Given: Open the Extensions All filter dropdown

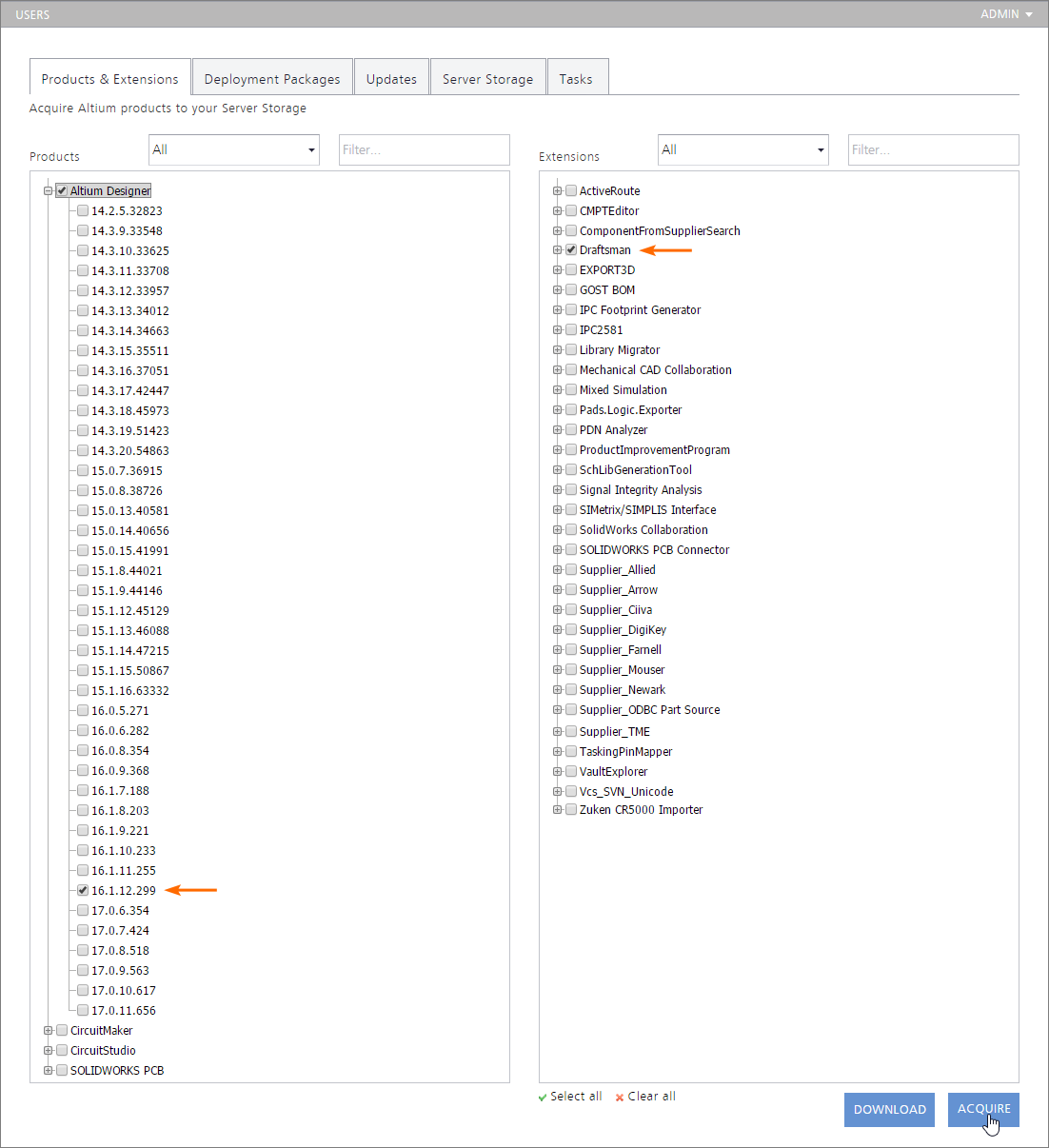Looking at the screenshot, I should coord(742,149).
